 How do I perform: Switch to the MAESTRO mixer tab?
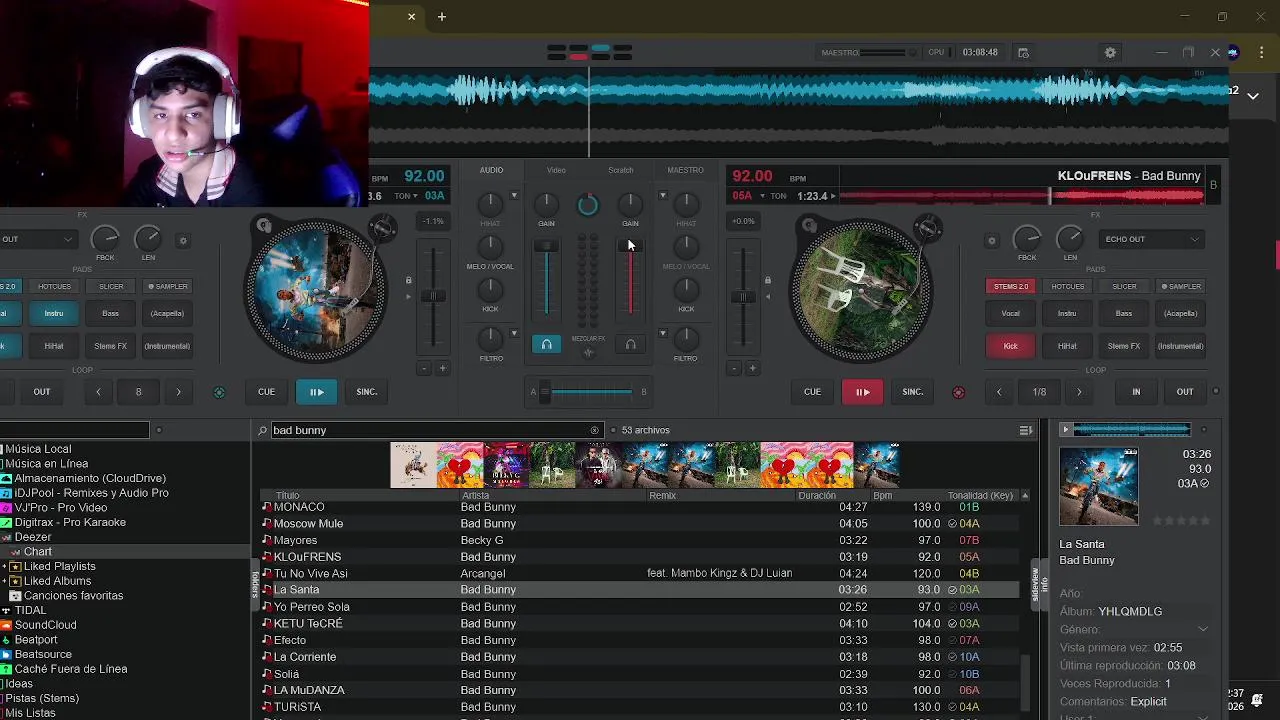click(685, 170)
